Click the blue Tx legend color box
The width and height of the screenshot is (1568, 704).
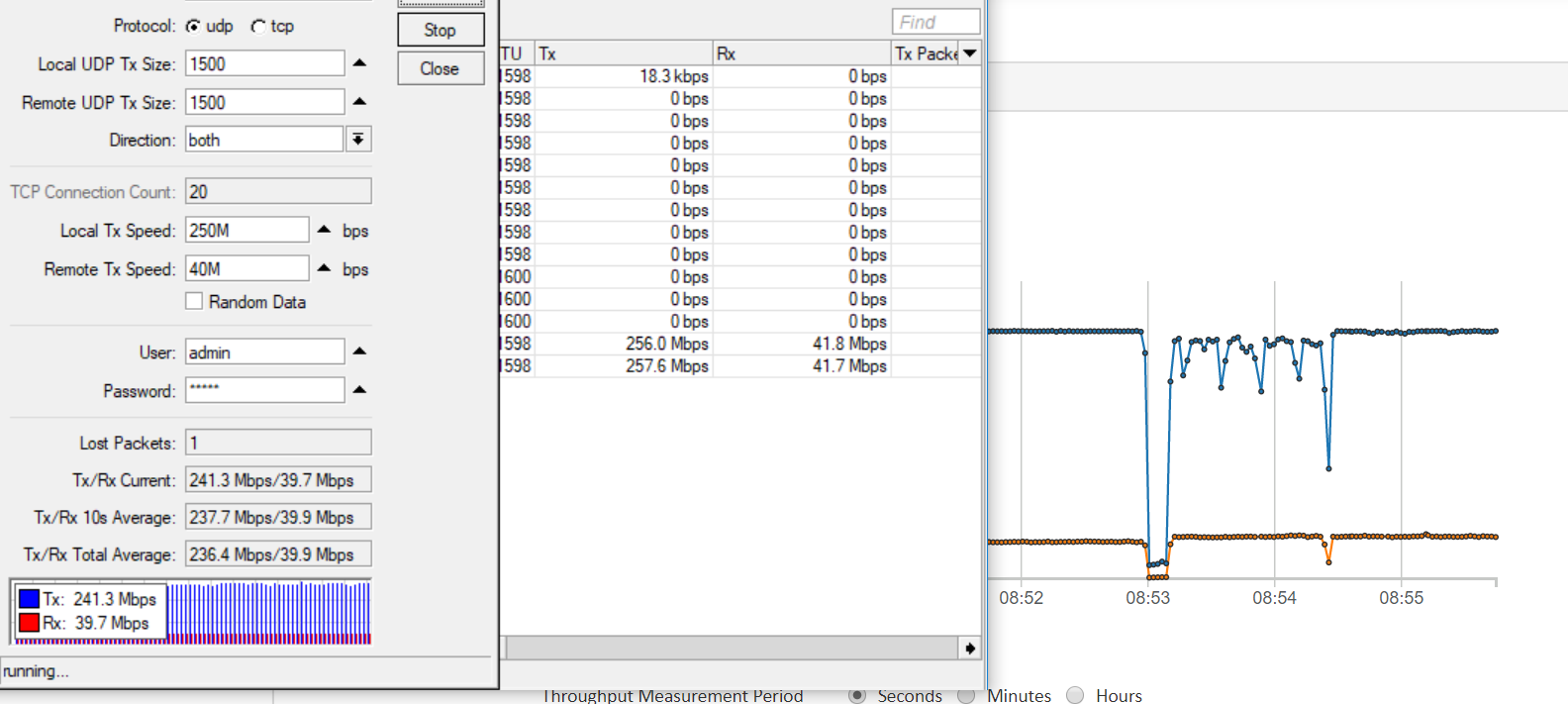[x=29, y=599]
